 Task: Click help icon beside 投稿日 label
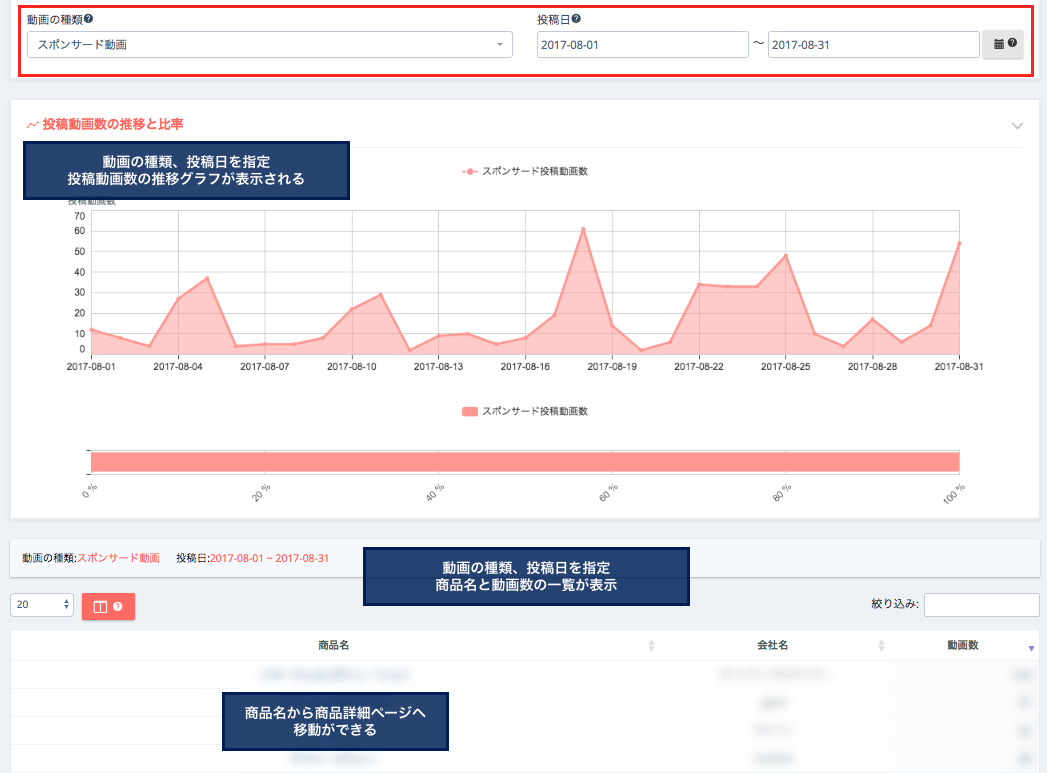coord(576,19)
